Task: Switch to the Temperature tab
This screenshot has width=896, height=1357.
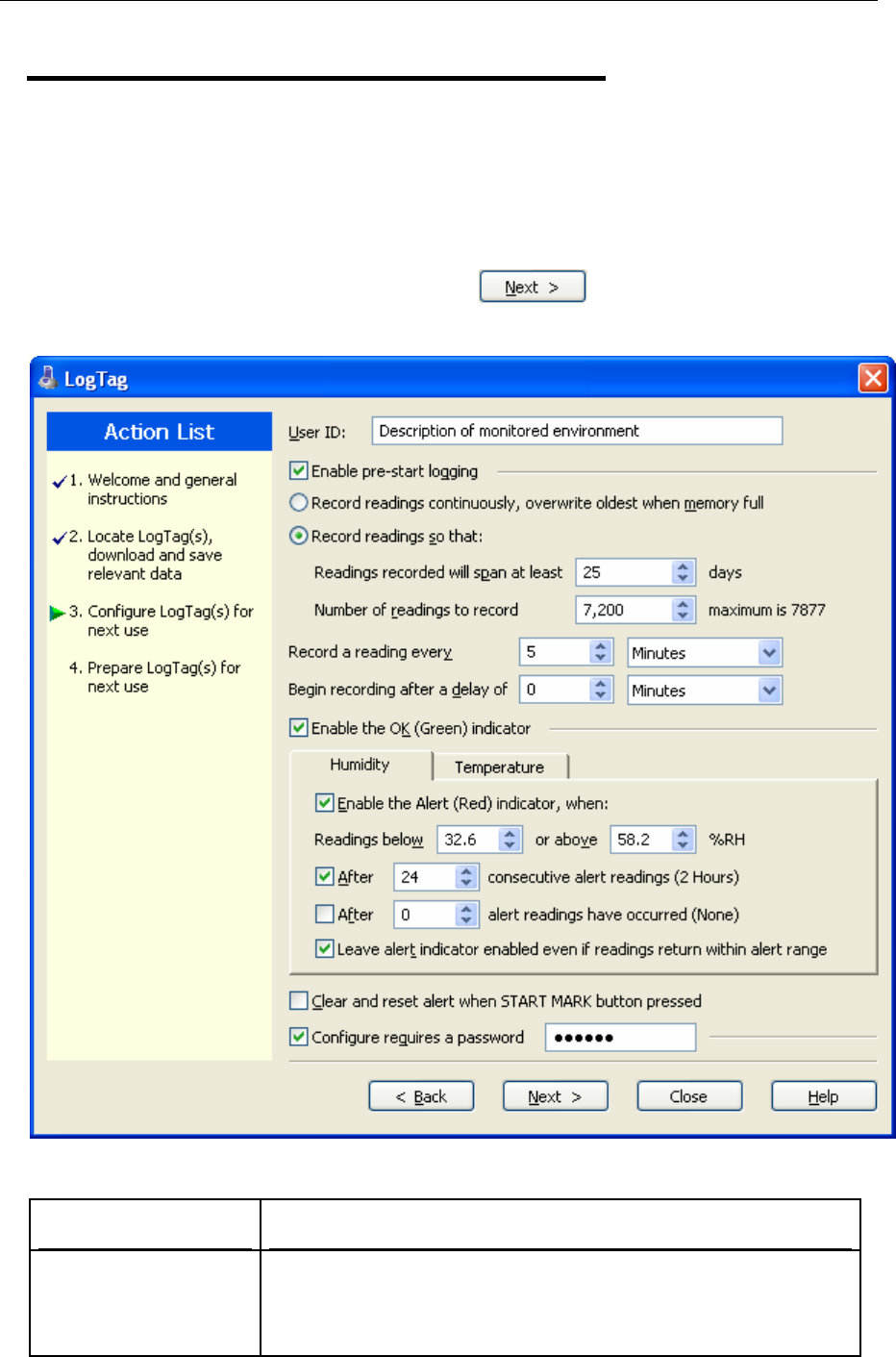Action: pos(499,766)
